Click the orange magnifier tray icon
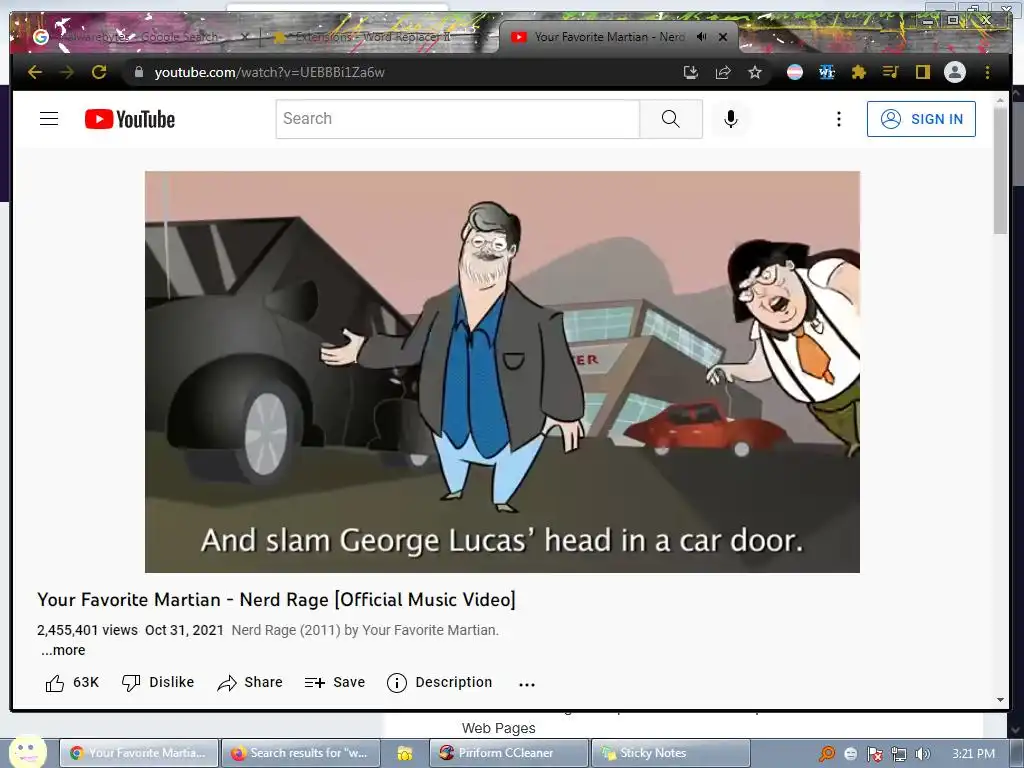Image resolution: width=1024 pixels, height=768 pixels. (827, 754)
